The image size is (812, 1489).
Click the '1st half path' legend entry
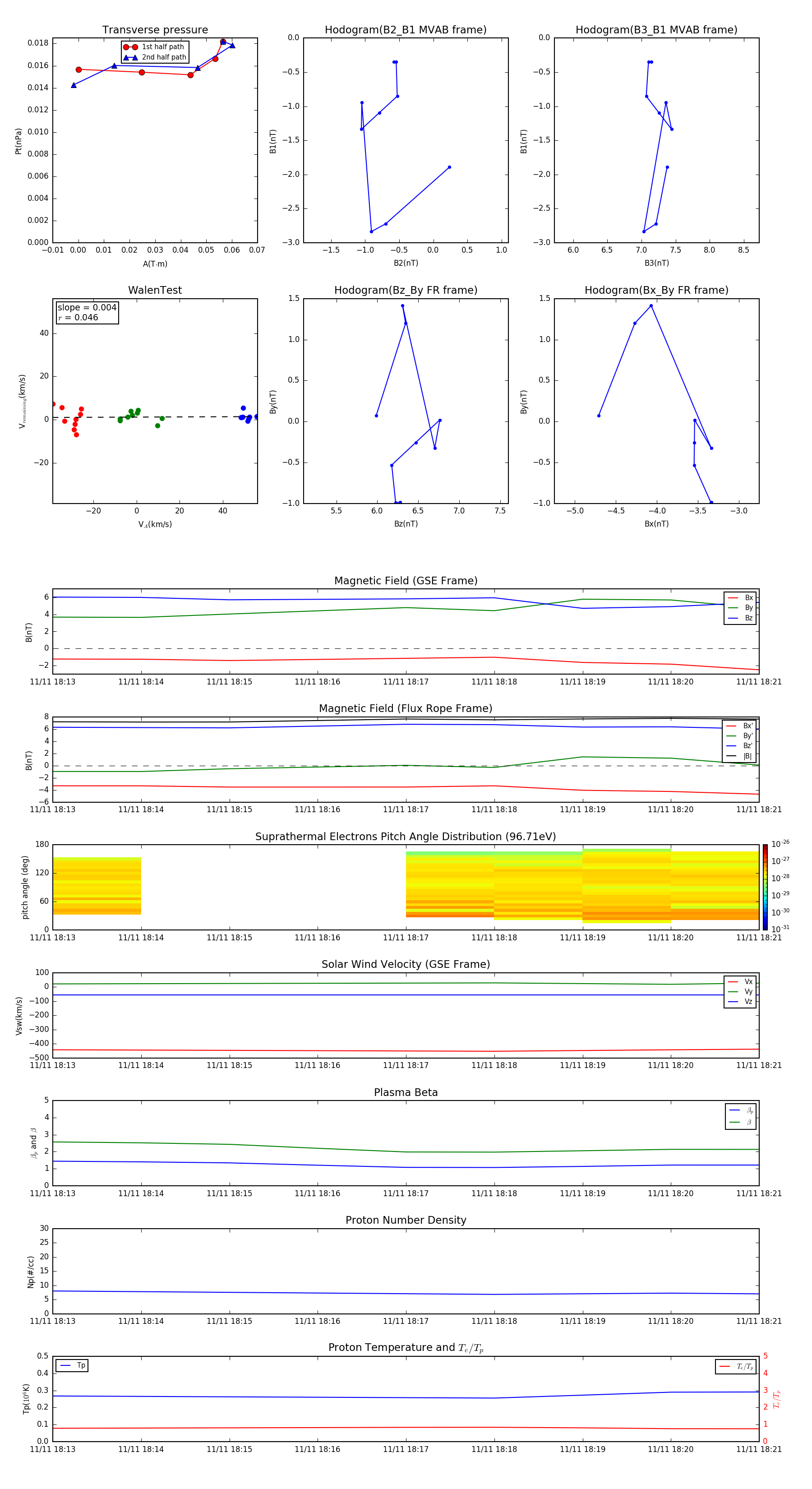click(x=154, y=47)
